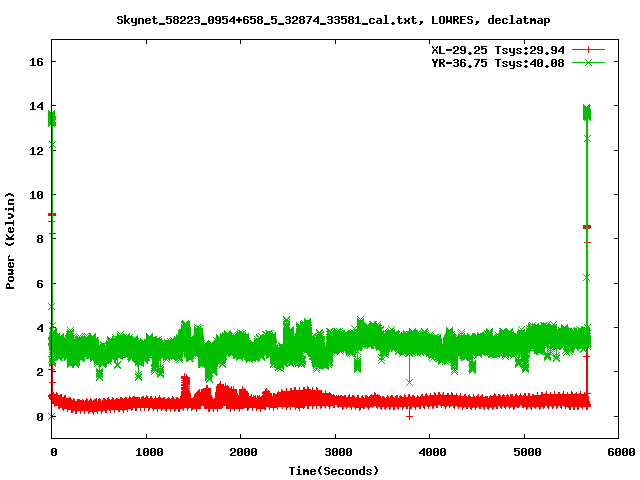
Task: Click the green outlier dip near 3800 seconds
Action: coord(409,382)
